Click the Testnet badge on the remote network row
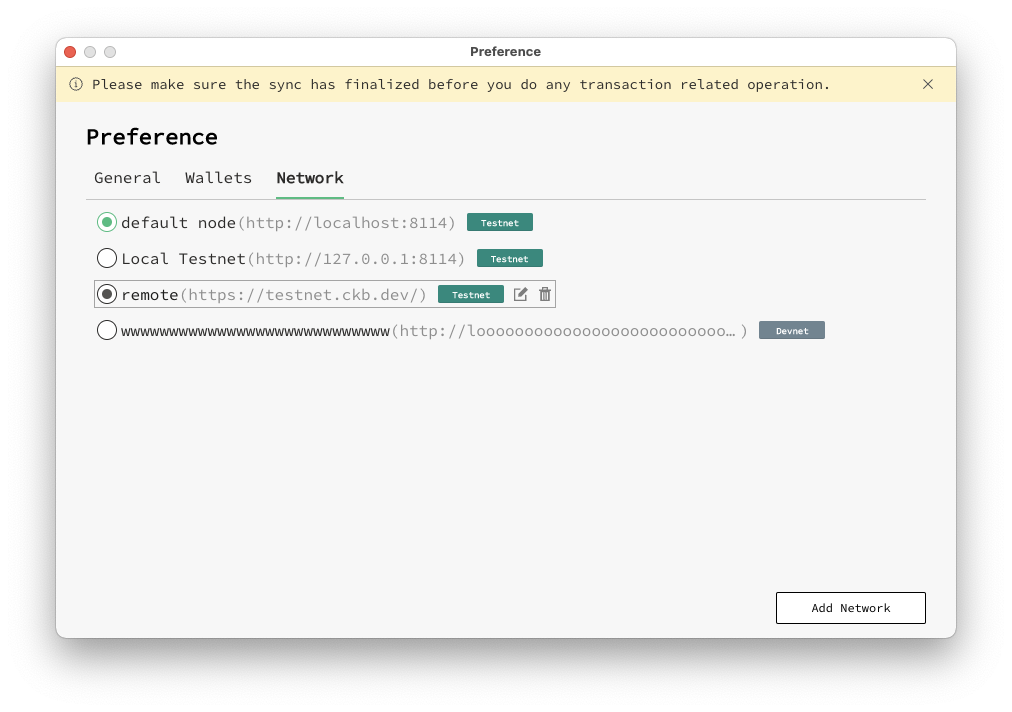The height and width of the screenshot is (712, 1012). pos(470,294)
